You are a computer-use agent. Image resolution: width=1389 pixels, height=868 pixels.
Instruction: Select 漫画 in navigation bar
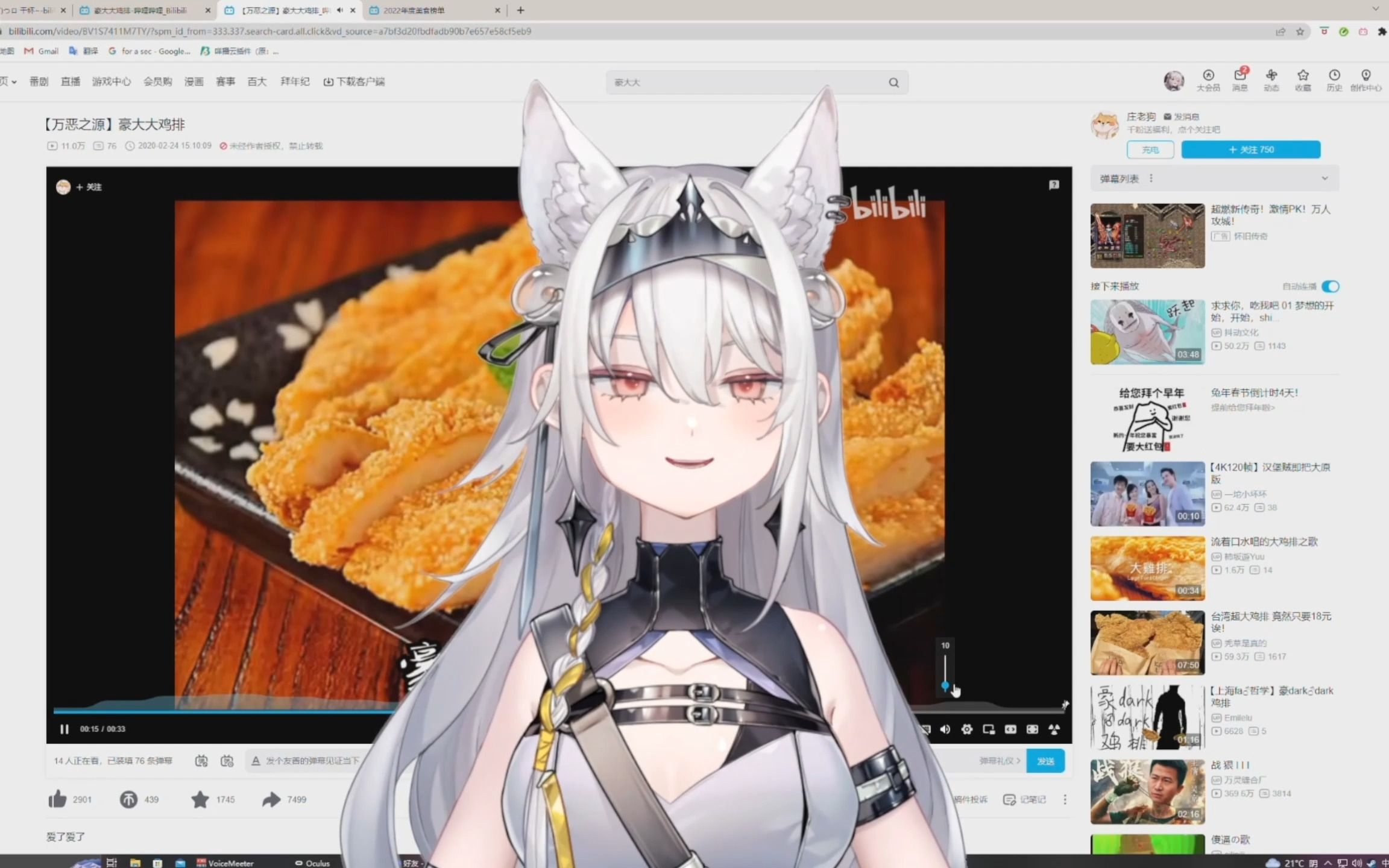194,81
